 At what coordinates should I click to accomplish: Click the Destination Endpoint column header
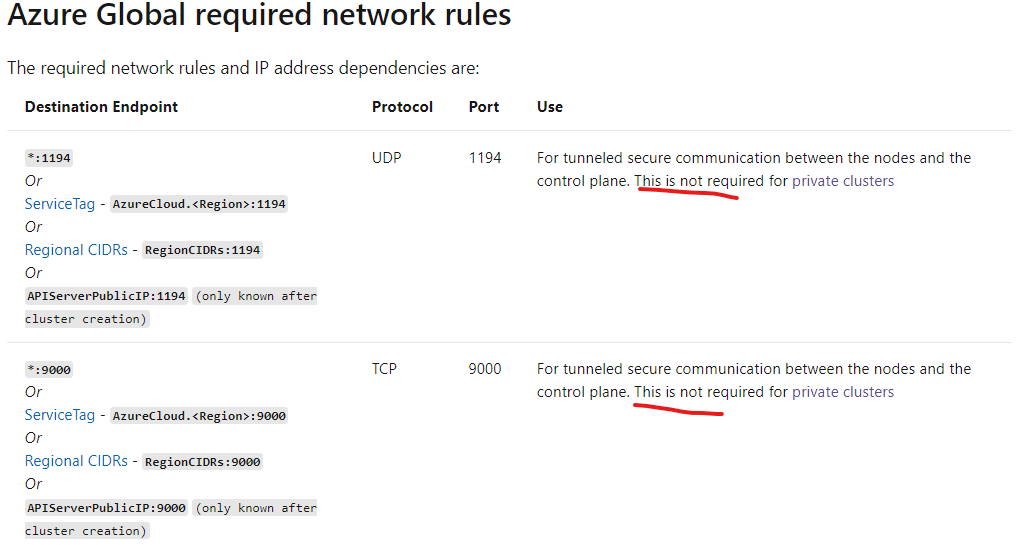(101, 107)
